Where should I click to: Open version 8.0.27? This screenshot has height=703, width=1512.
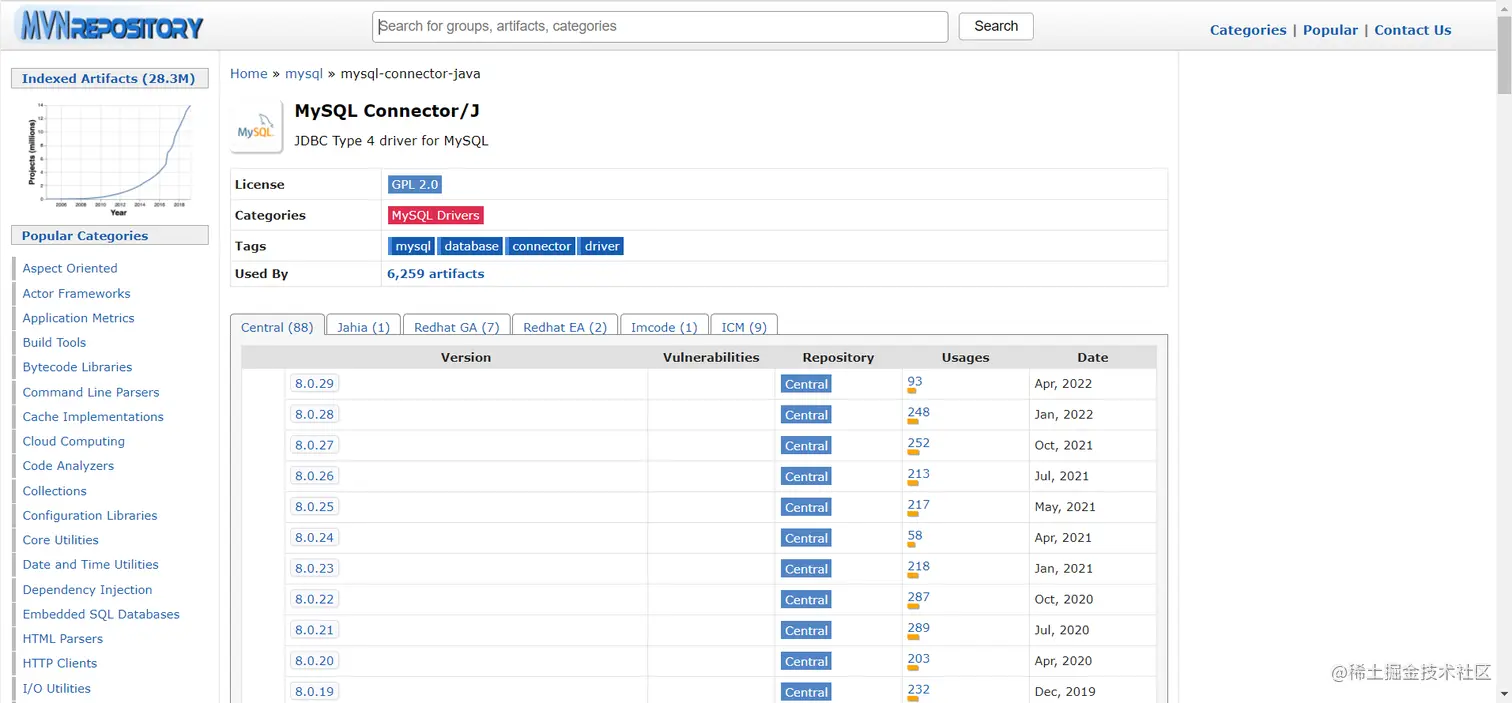tap(314, 445)
